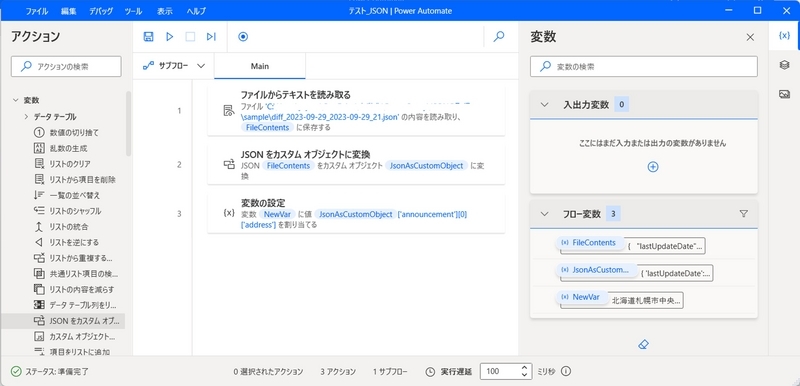Increase the run delay with up arrow

tap(524, 367)
